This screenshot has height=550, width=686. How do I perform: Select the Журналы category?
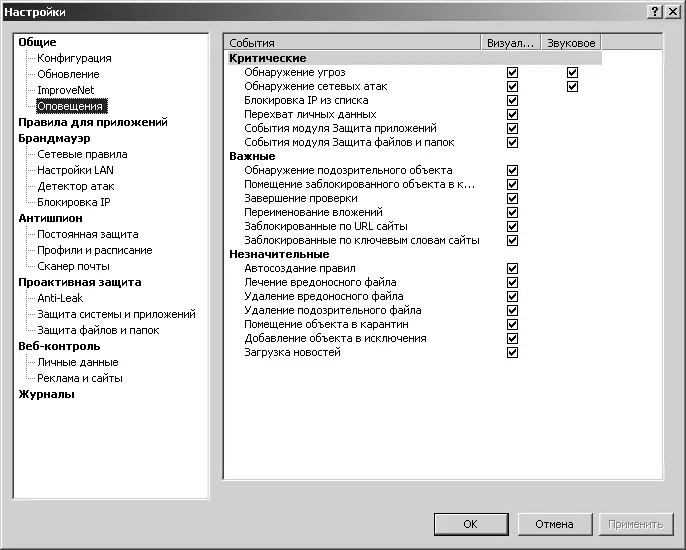pyautogui.click(x=46, y=394)
